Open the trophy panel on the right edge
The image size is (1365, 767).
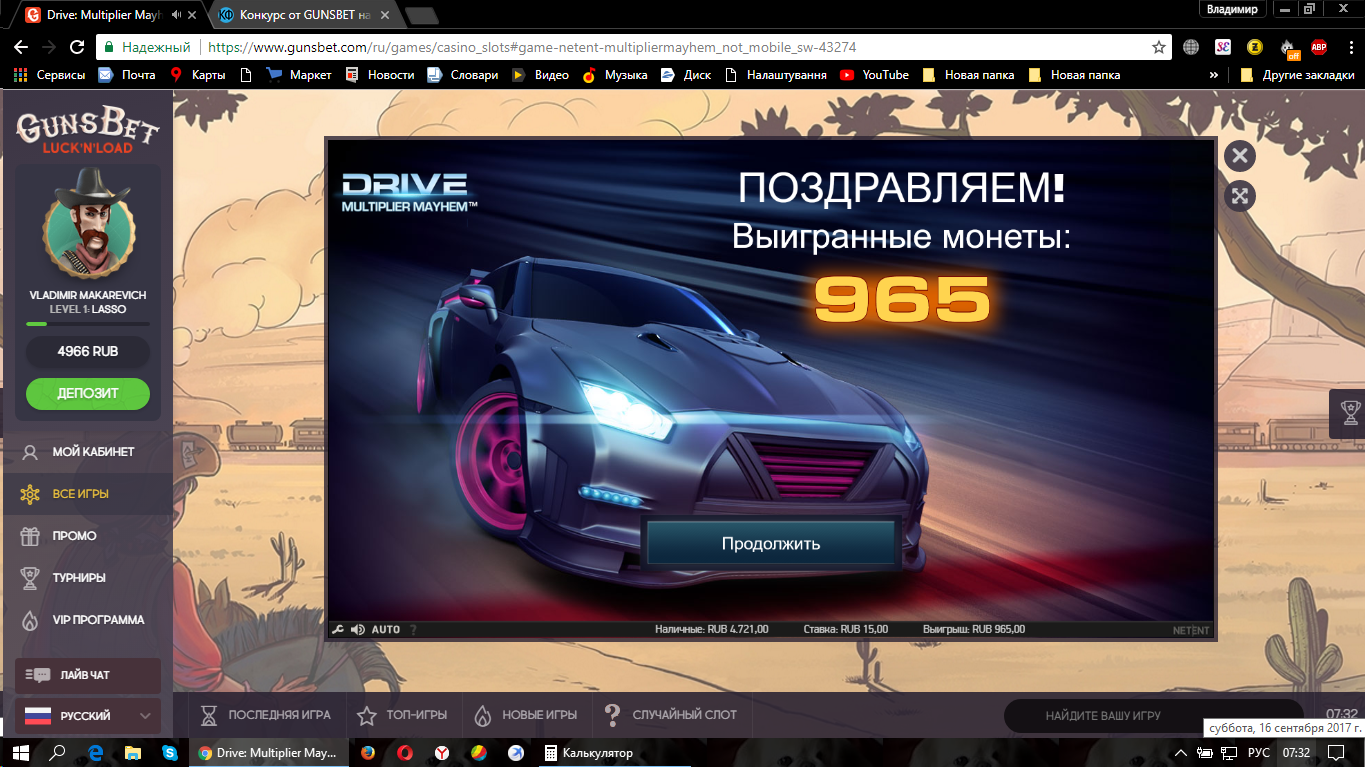coord(1348,413)
